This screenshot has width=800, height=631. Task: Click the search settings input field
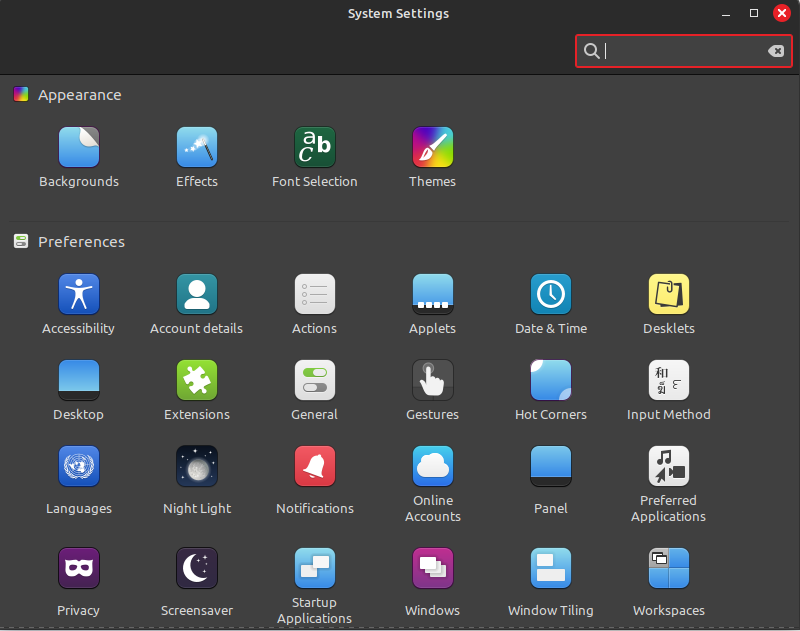point(680,51)
